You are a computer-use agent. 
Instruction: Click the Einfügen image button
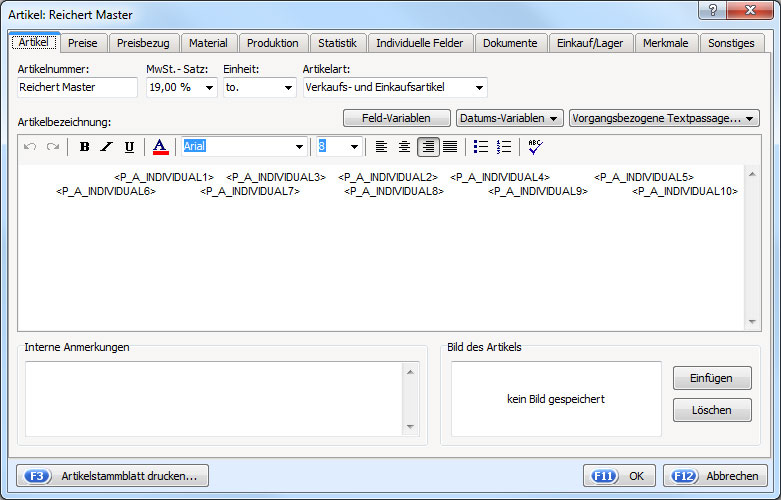click(x=712, y=378)
